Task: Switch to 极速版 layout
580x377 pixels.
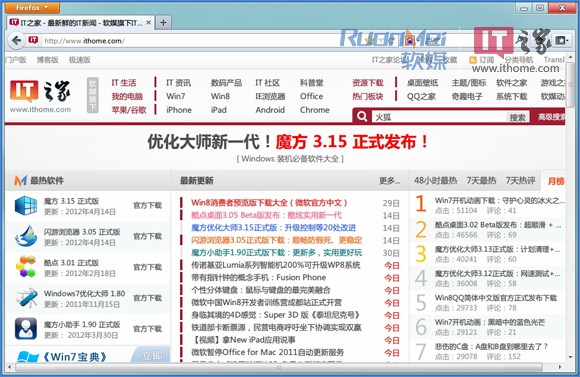Action: (80, 60)
